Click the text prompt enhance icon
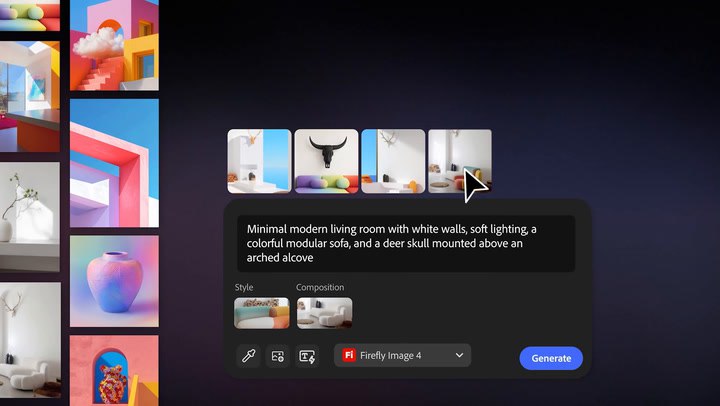The height and width of the screenshot is (406, 720). tap(307, 356)
